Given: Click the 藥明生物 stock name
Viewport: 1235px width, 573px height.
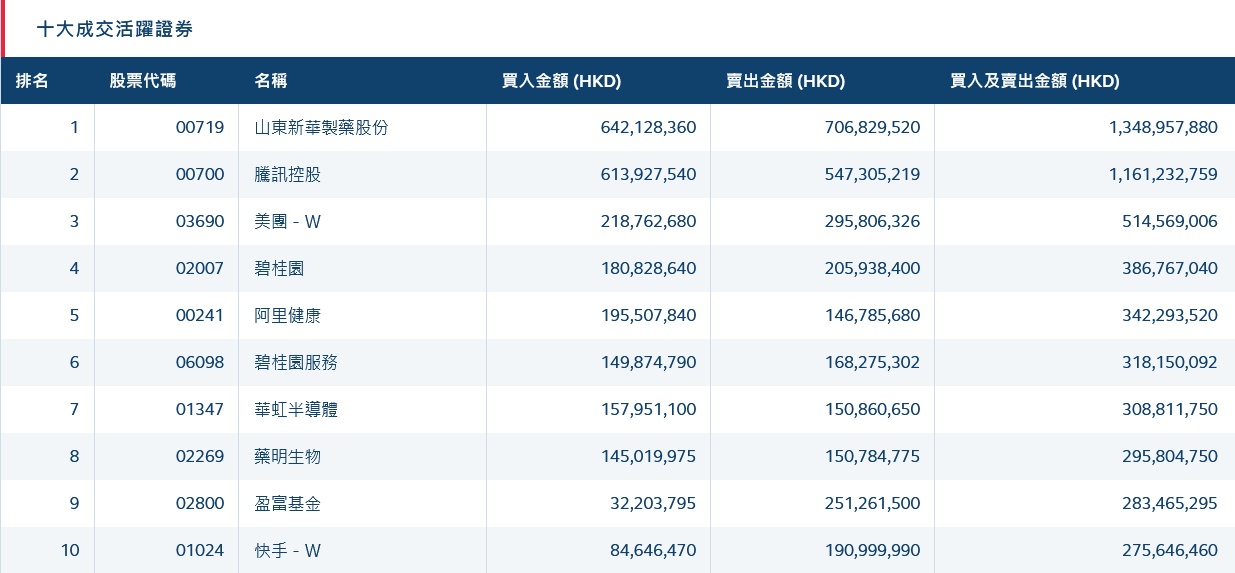Looking at the screenshot, I should [288, 457].
